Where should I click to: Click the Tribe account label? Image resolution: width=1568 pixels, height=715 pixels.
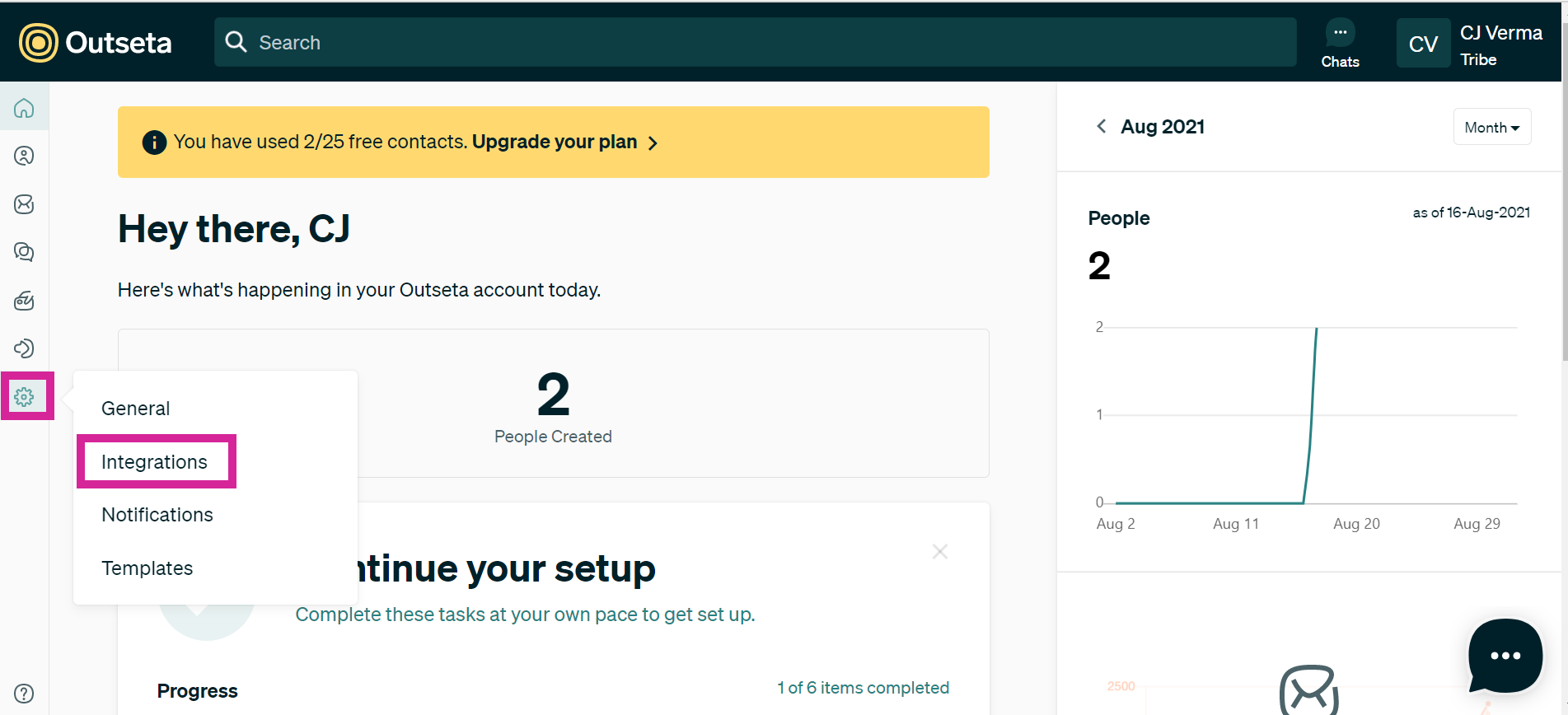[1478, 59]
